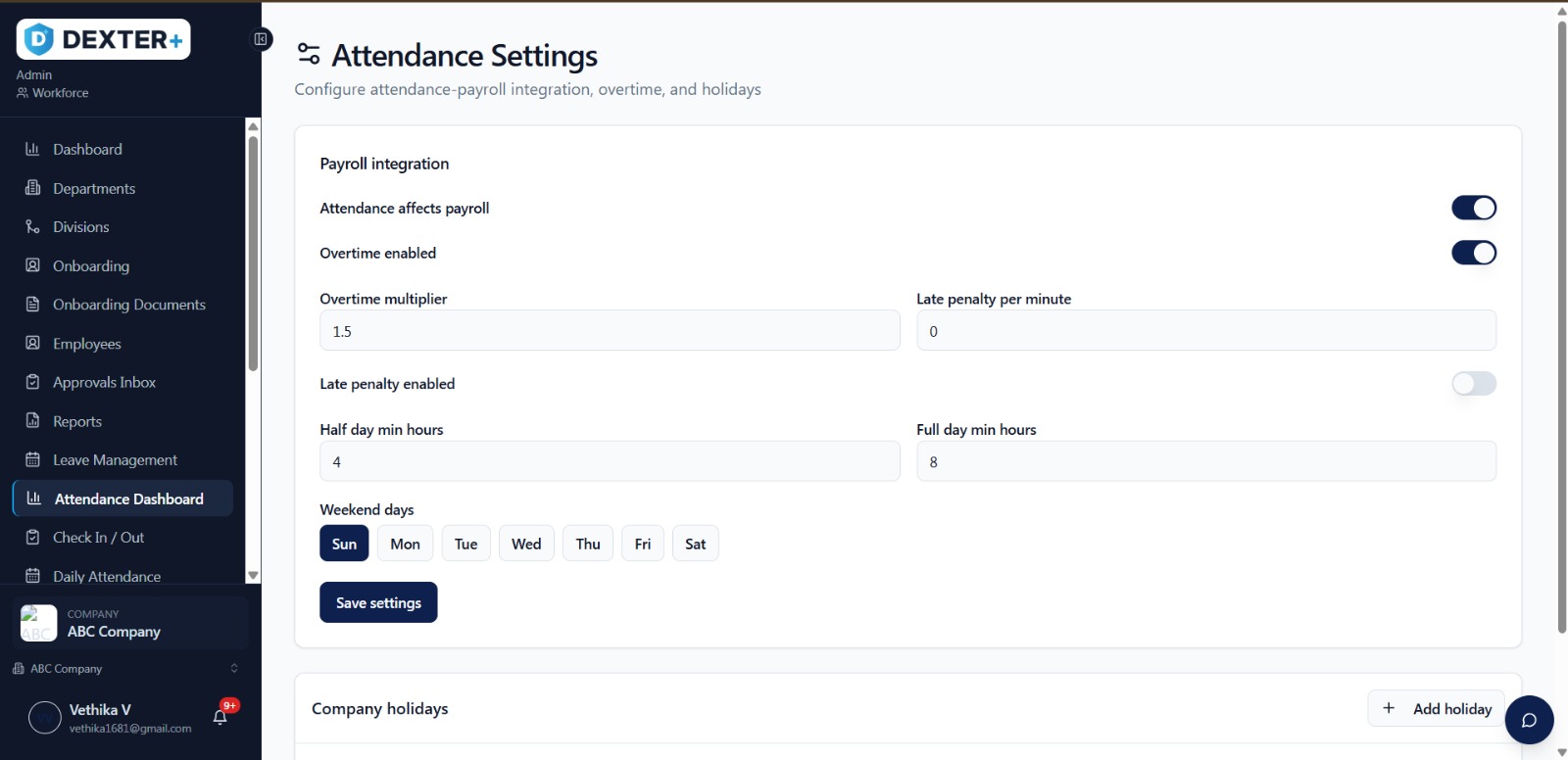Click the Full day min hours field

(x=1206, y=460)
